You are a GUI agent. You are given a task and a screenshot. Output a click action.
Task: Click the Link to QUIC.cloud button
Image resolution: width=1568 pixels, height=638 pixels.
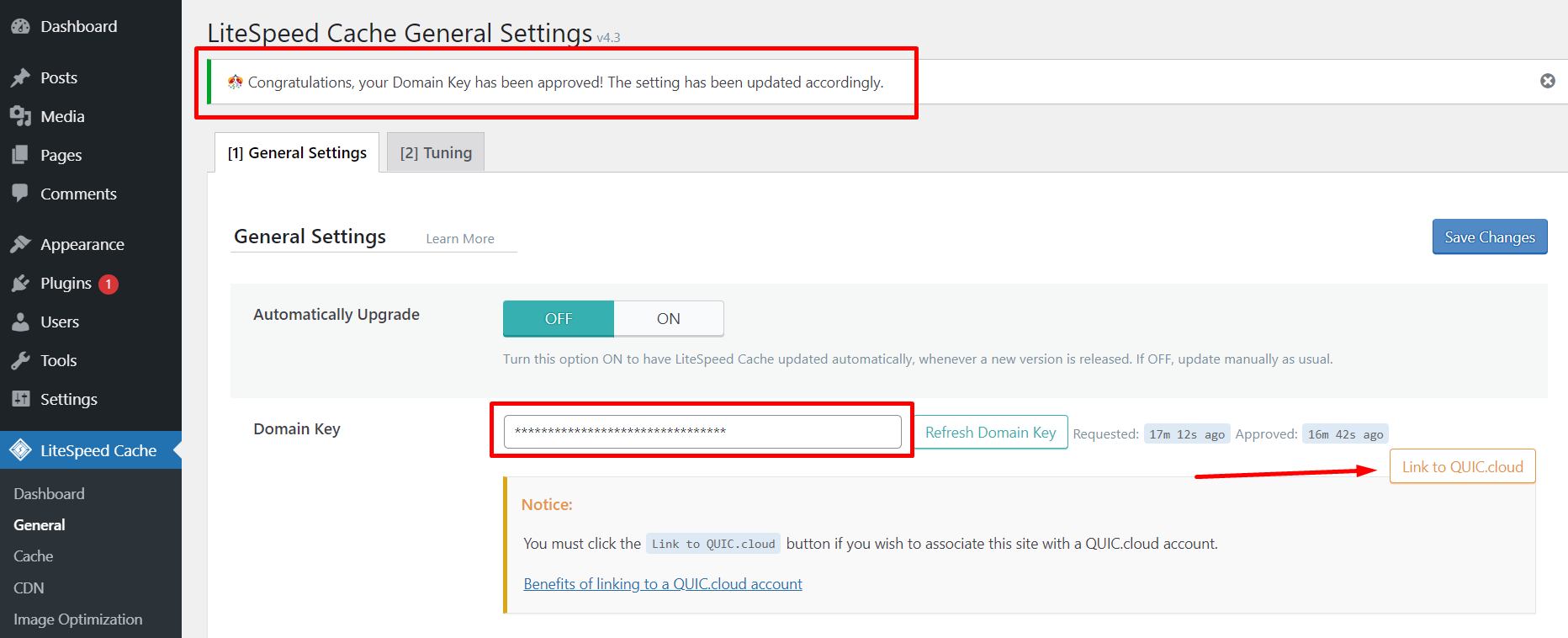click(x=1463, y=466)
